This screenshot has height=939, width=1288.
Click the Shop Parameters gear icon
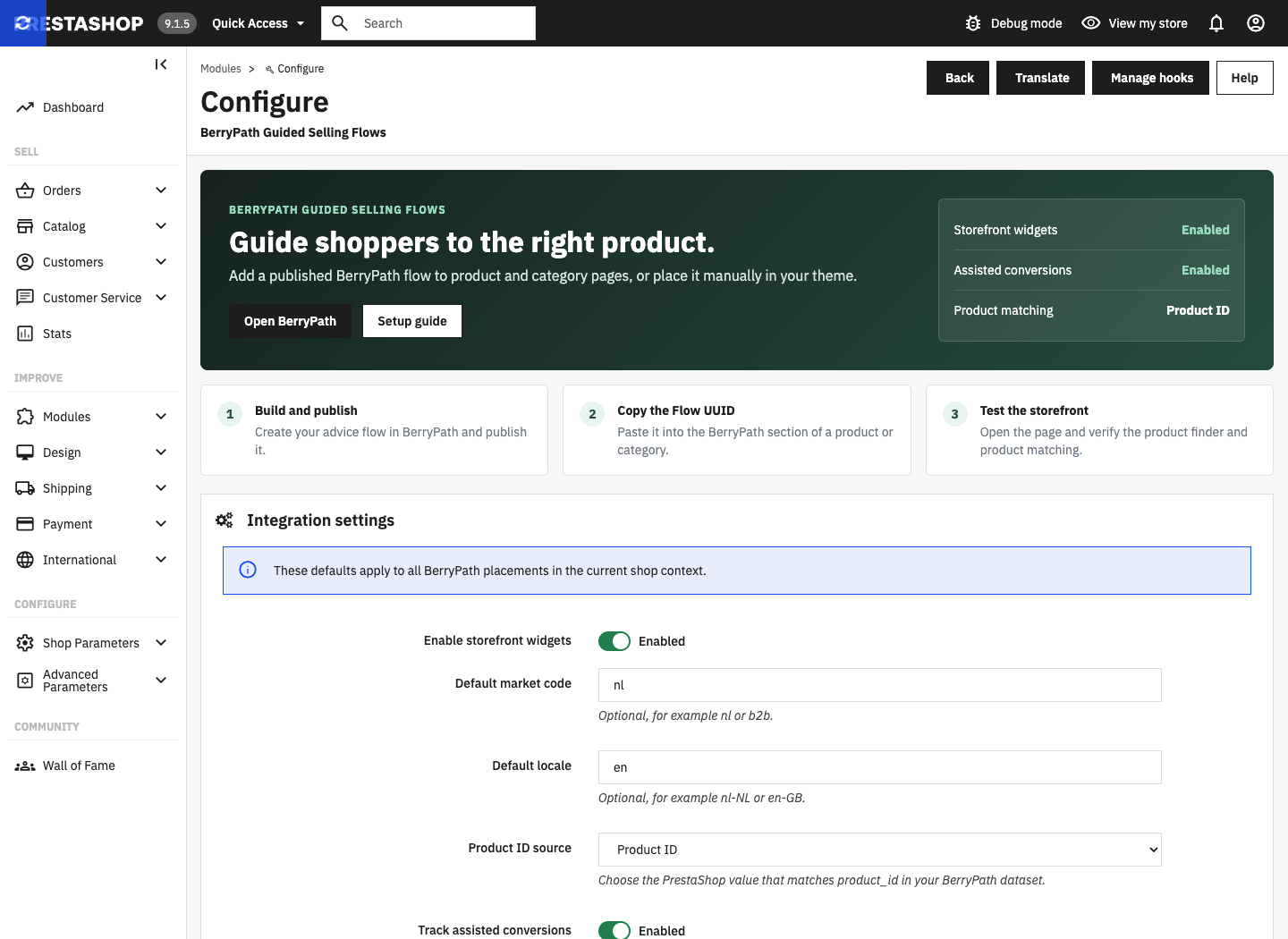coord(25,643)
